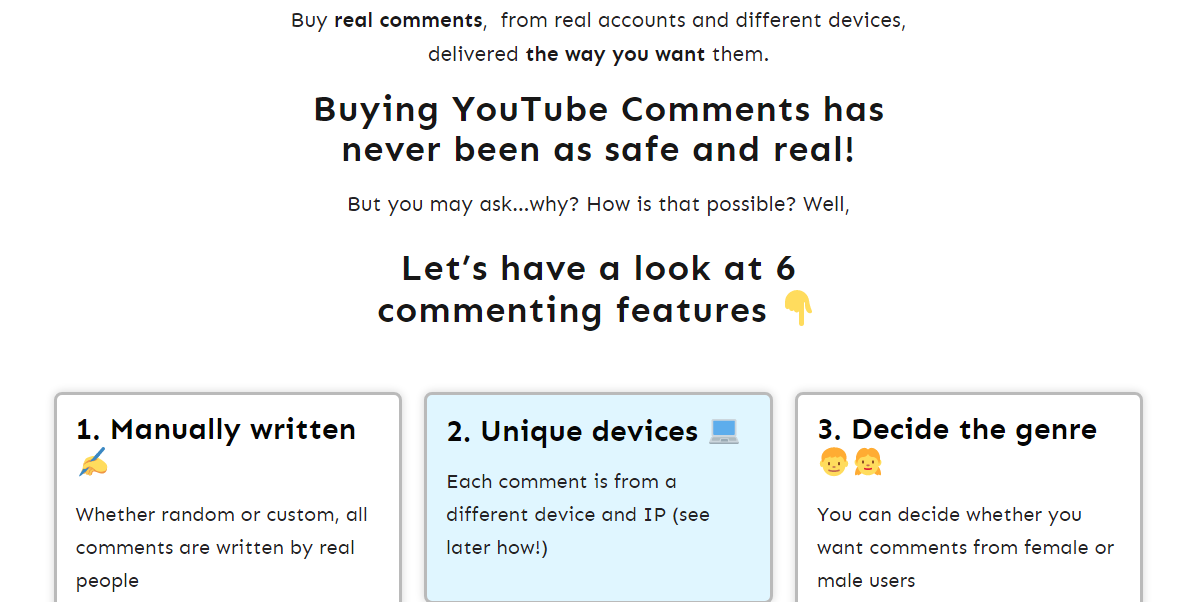
Task: Select the '2. Unique devices' card heading
Action: tap(572, 431)
